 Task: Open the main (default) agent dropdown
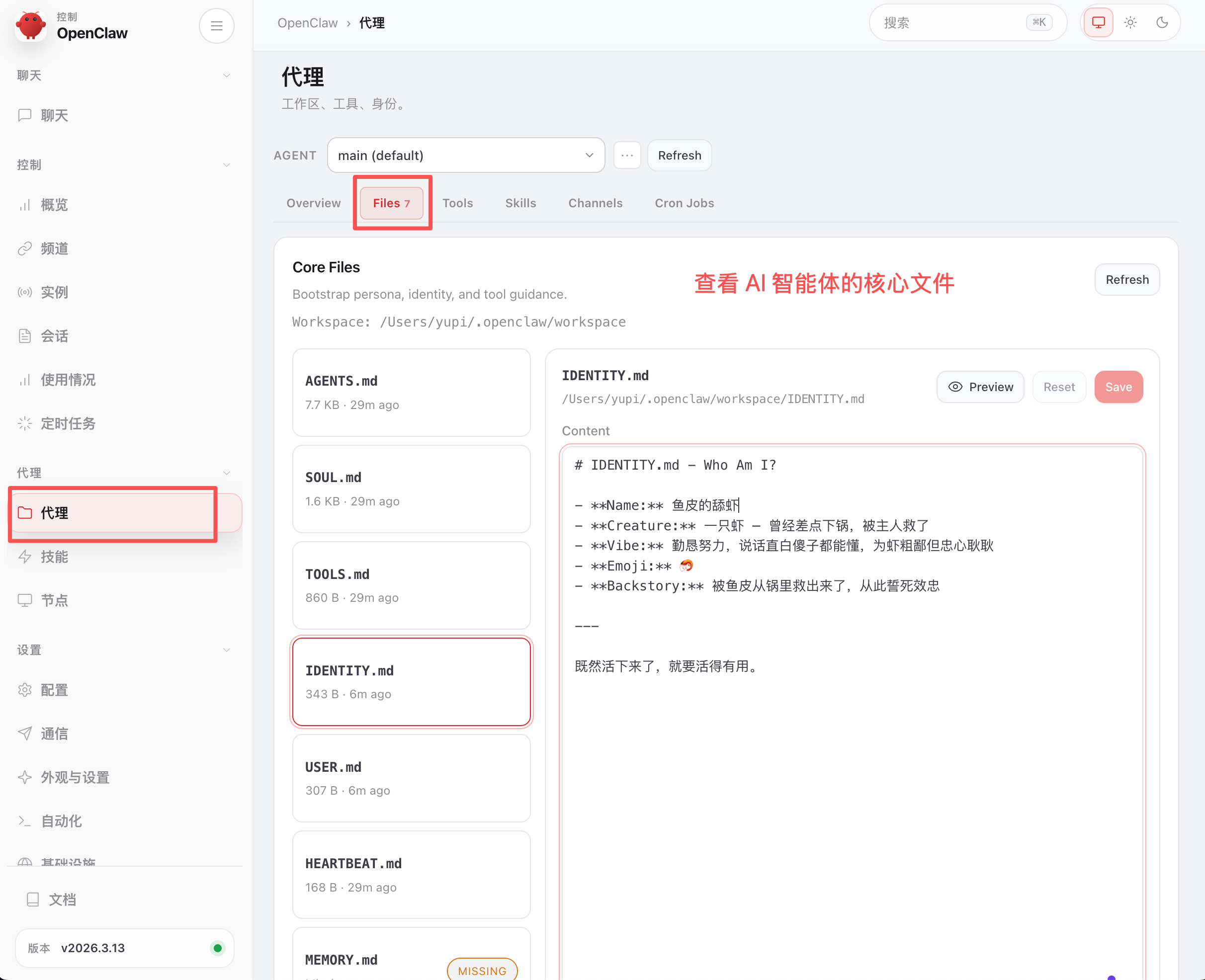coord(465,155)
